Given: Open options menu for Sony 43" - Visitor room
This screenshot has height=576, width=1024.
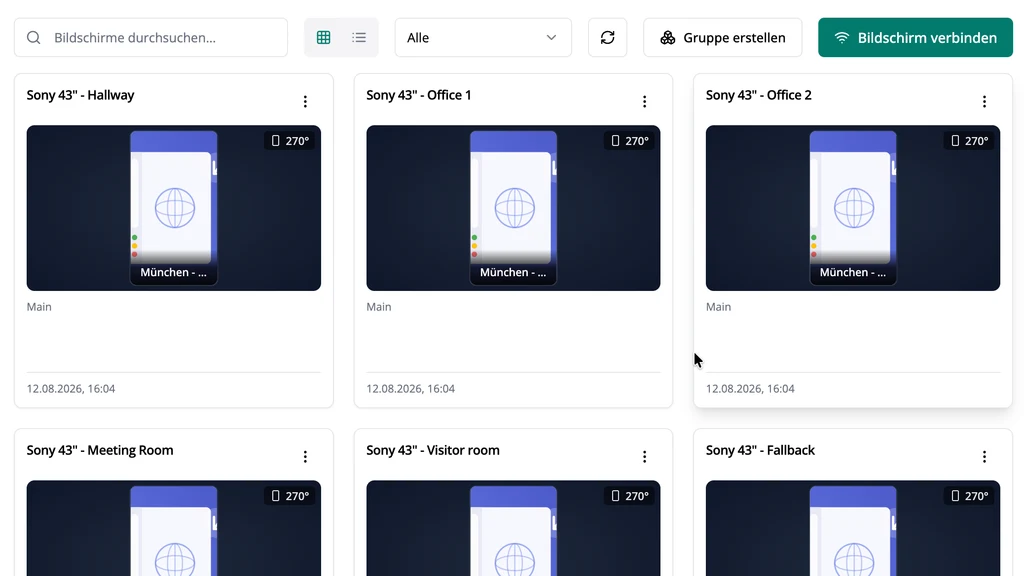Looking at the screenshot, I should [645, 456].
